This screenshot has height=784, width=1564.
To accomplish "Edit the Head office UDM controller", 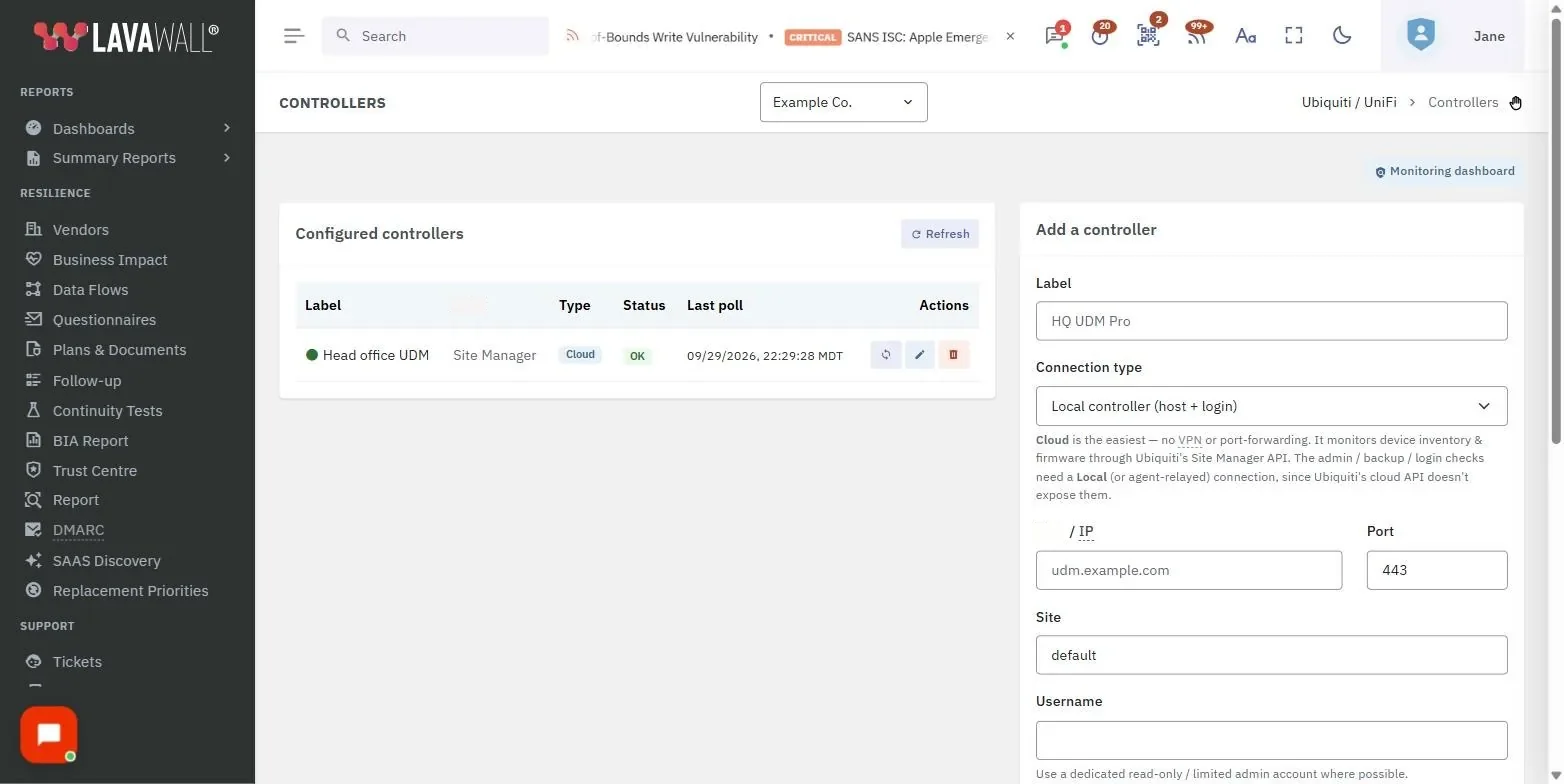I will coord(920,355).
